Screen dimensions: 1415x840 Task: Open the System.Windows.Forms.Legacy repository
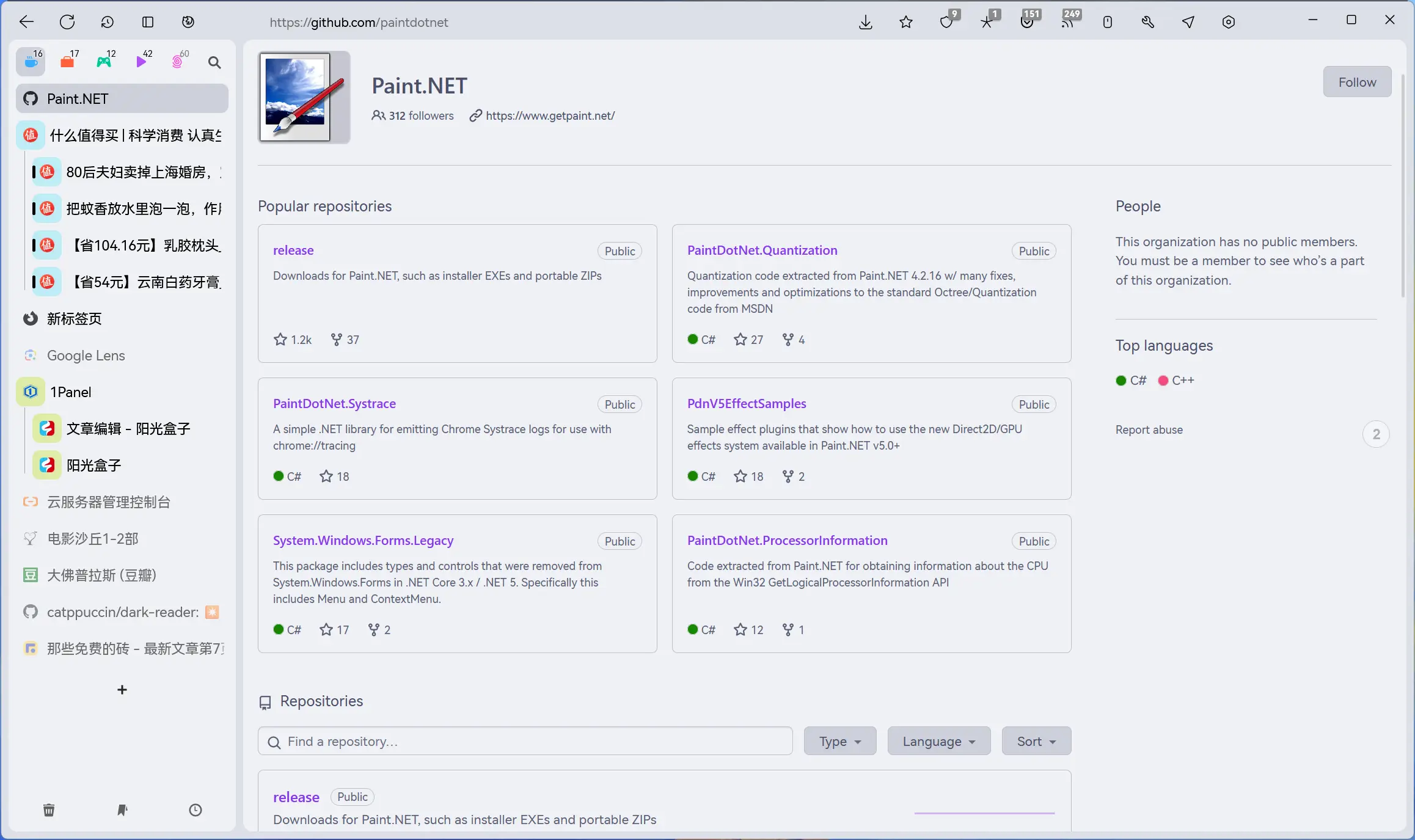pyautogui.click(x=363, y=540)
